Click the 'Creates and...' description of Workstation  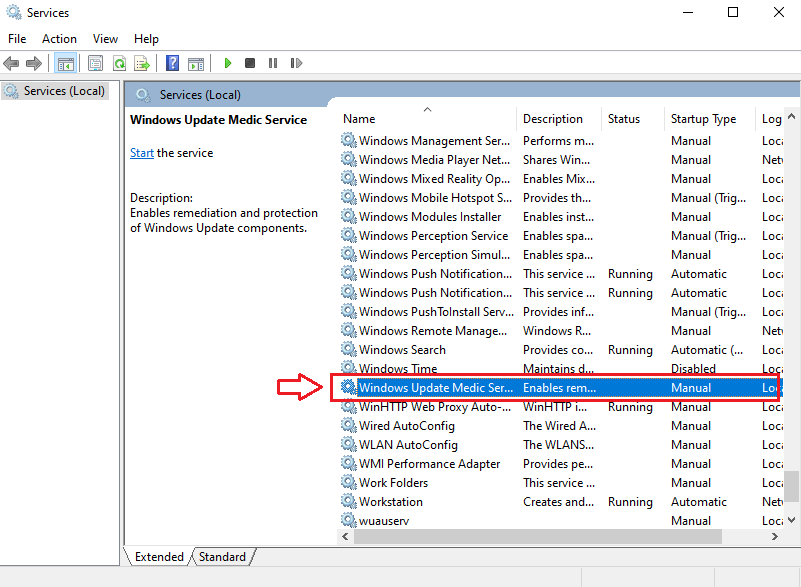[x=558, y=502]
